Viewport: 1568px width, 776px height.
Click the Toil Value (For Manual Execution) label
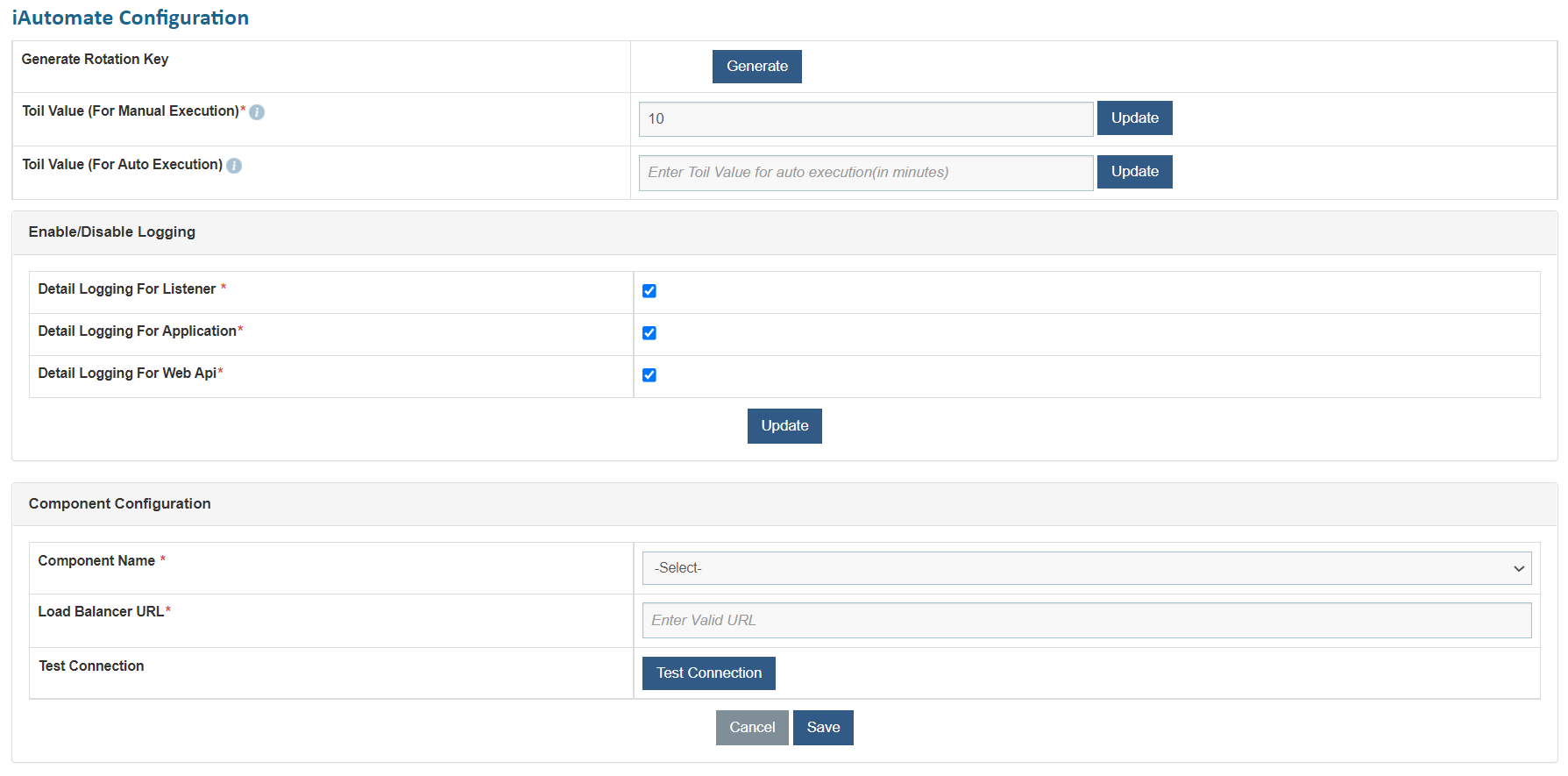pyautogui.click(x=131, y=111)
